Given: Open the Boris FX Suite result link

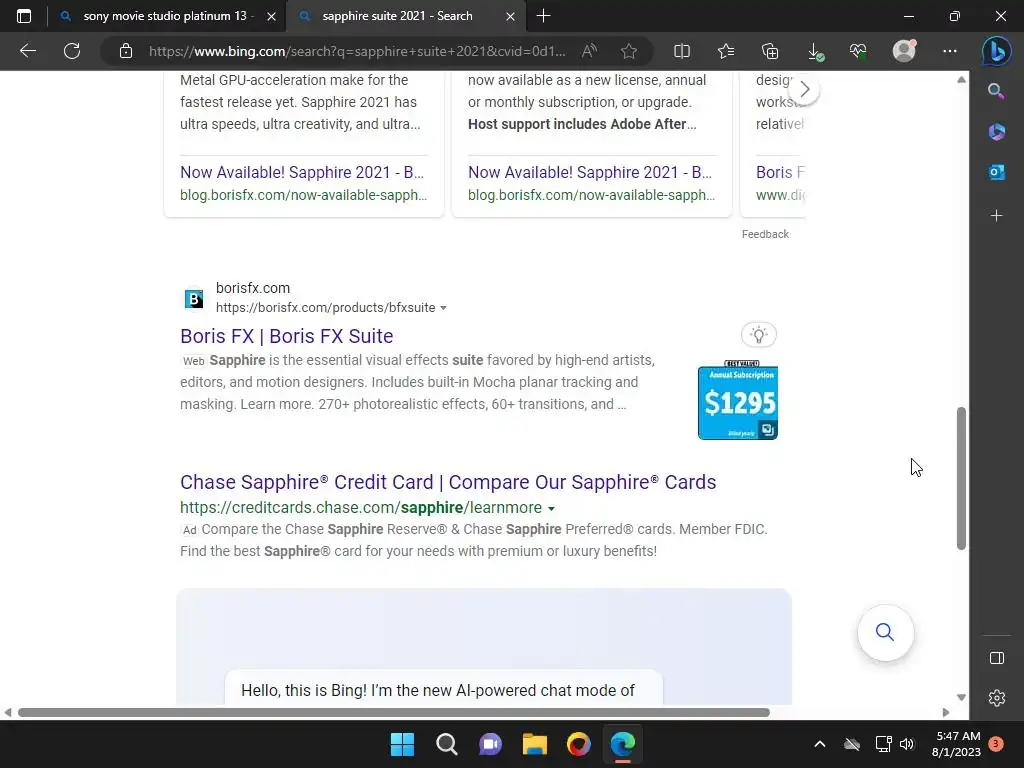Looking at the screenshot, I should pos(287,336).
